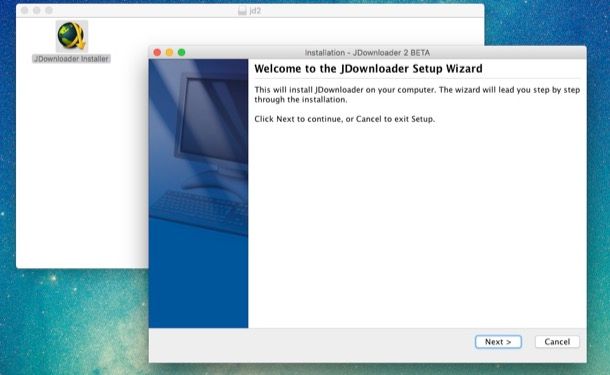Image resolution: width=610 pixels, height=375 pixels.
Task: Click the 'Welcome to the JDownloader Setup Wizard' heading
Action: (368, 68)
